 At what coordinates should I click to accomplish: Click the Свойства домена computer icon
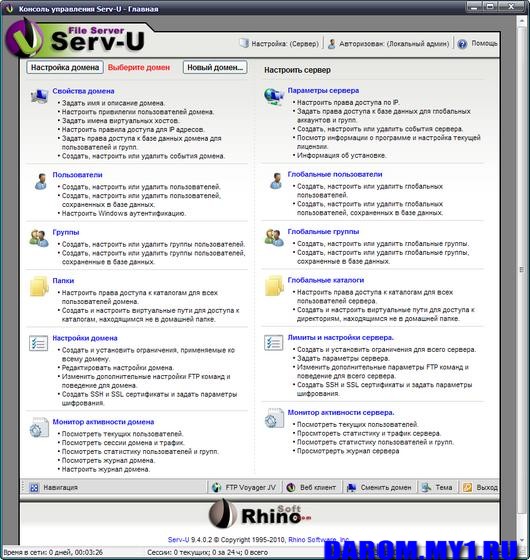pyautogui.click(x=39, y=96)
